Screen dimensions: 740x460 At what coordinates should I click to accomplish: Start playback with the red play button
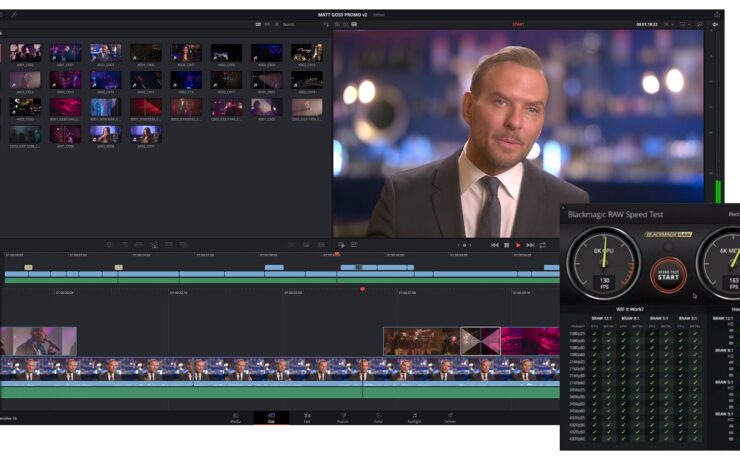point(518,245)
